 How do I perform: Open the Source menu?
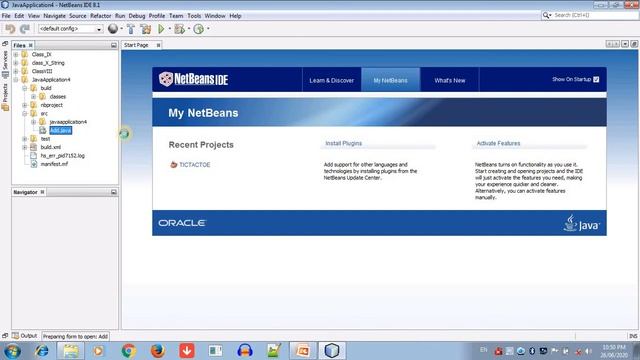(x=78, y=16)
